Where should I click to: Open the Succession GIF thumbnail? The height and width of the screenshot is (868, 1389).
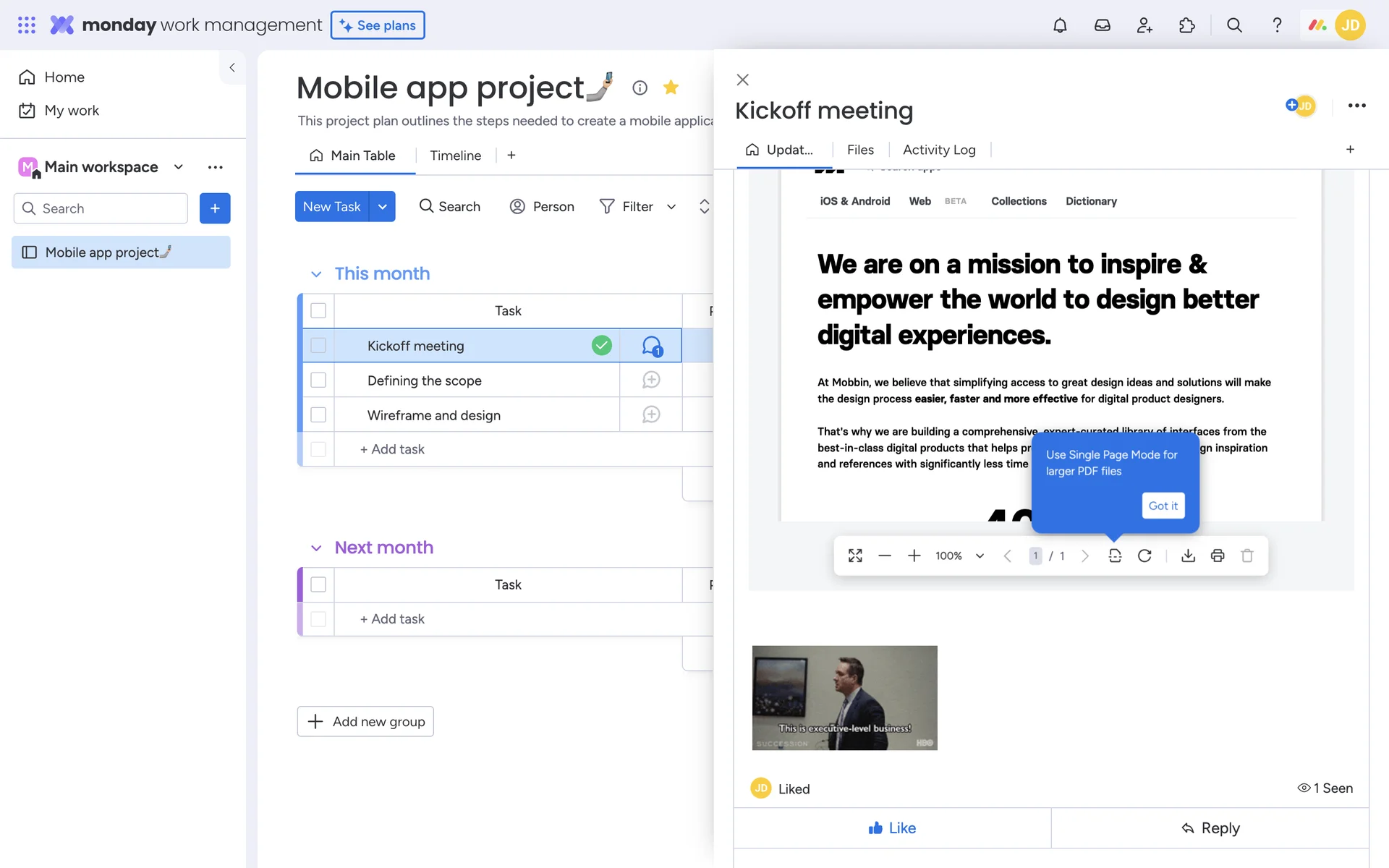pyautogui.click(x=844, y=698)
